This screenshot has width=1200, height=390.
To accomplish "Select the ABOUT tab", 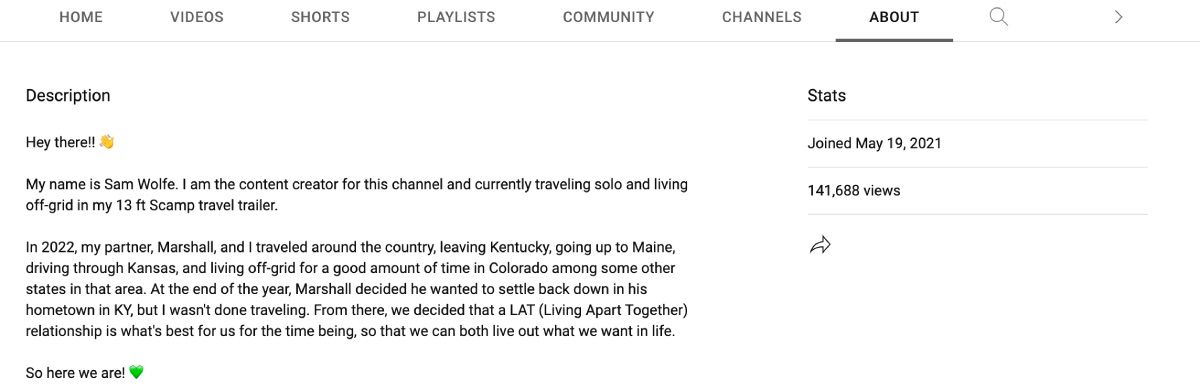I will 894,17.
